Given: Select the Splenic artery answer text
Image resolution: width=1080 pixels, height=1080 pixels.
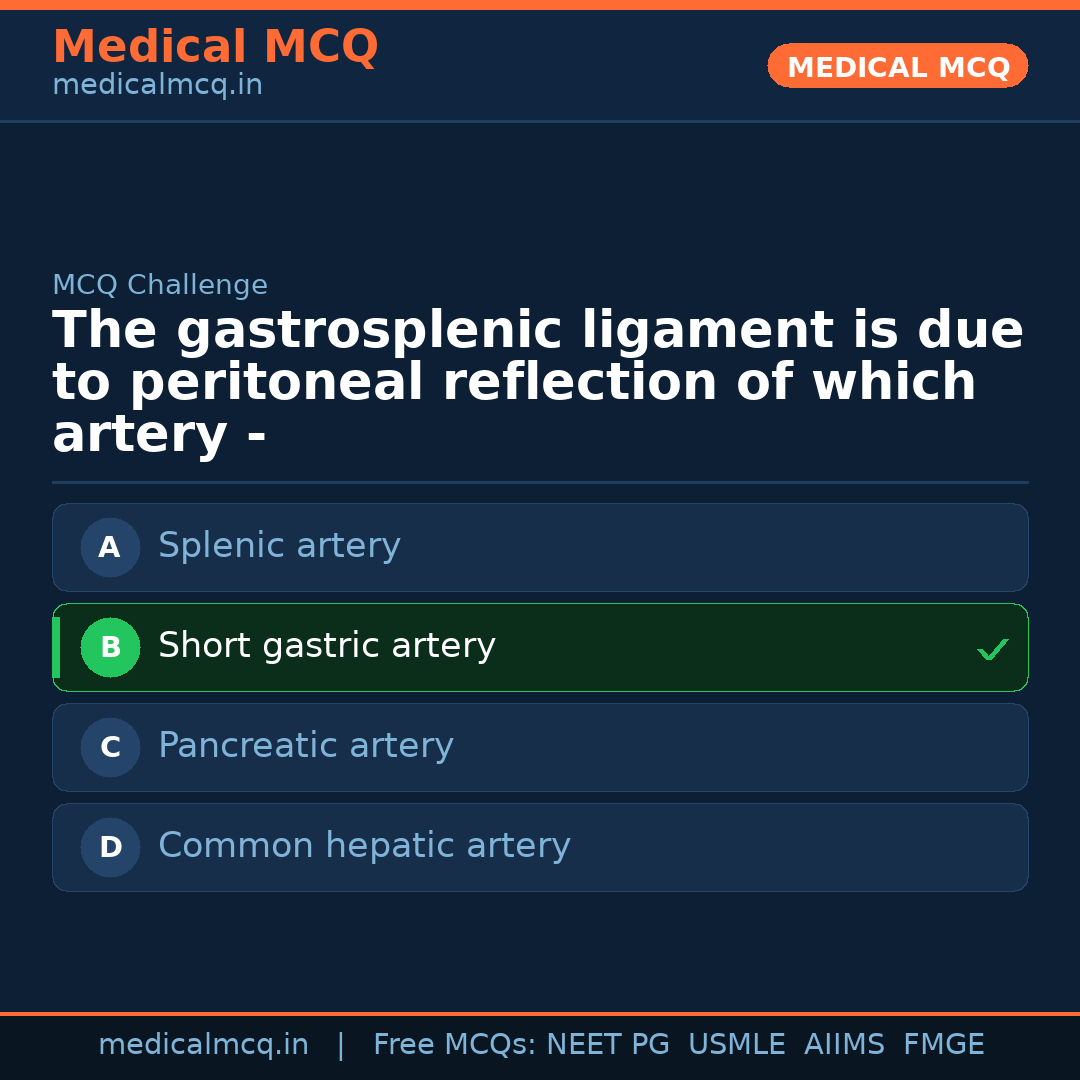Looking at the screenshot, I should (279, 546).
